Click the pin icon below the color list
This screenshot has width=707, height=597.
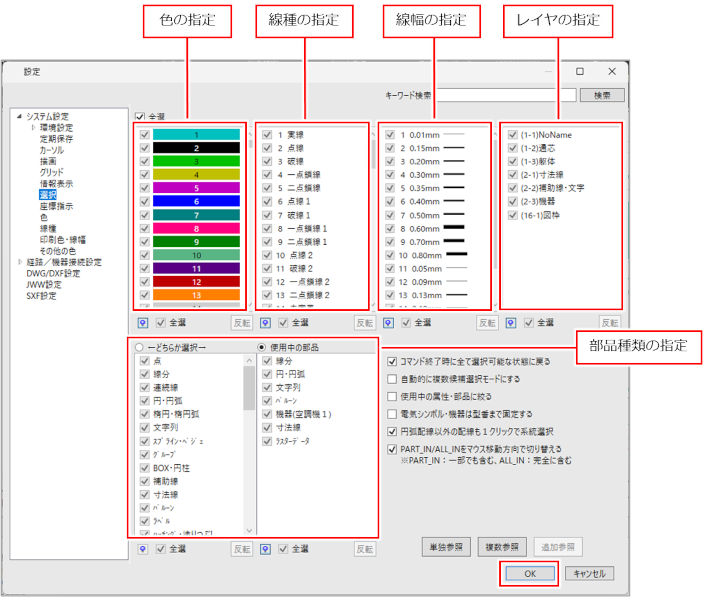click(x=141, y=323)
